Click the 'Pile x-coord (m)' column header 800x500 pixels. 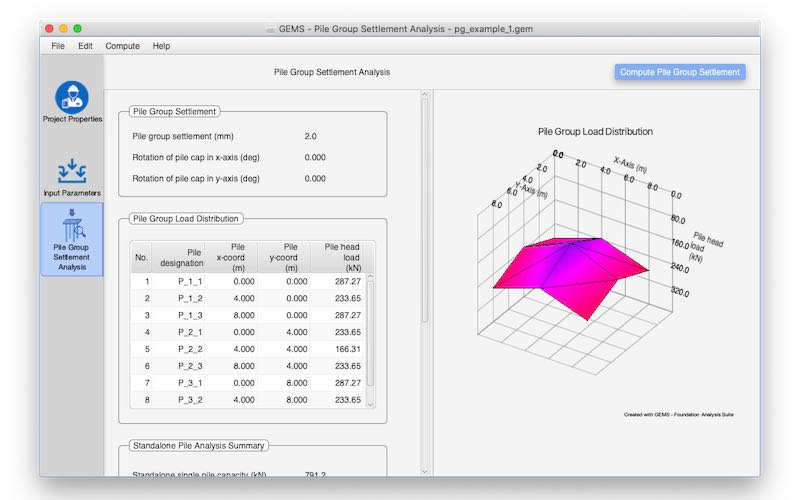tap(231, 257)
